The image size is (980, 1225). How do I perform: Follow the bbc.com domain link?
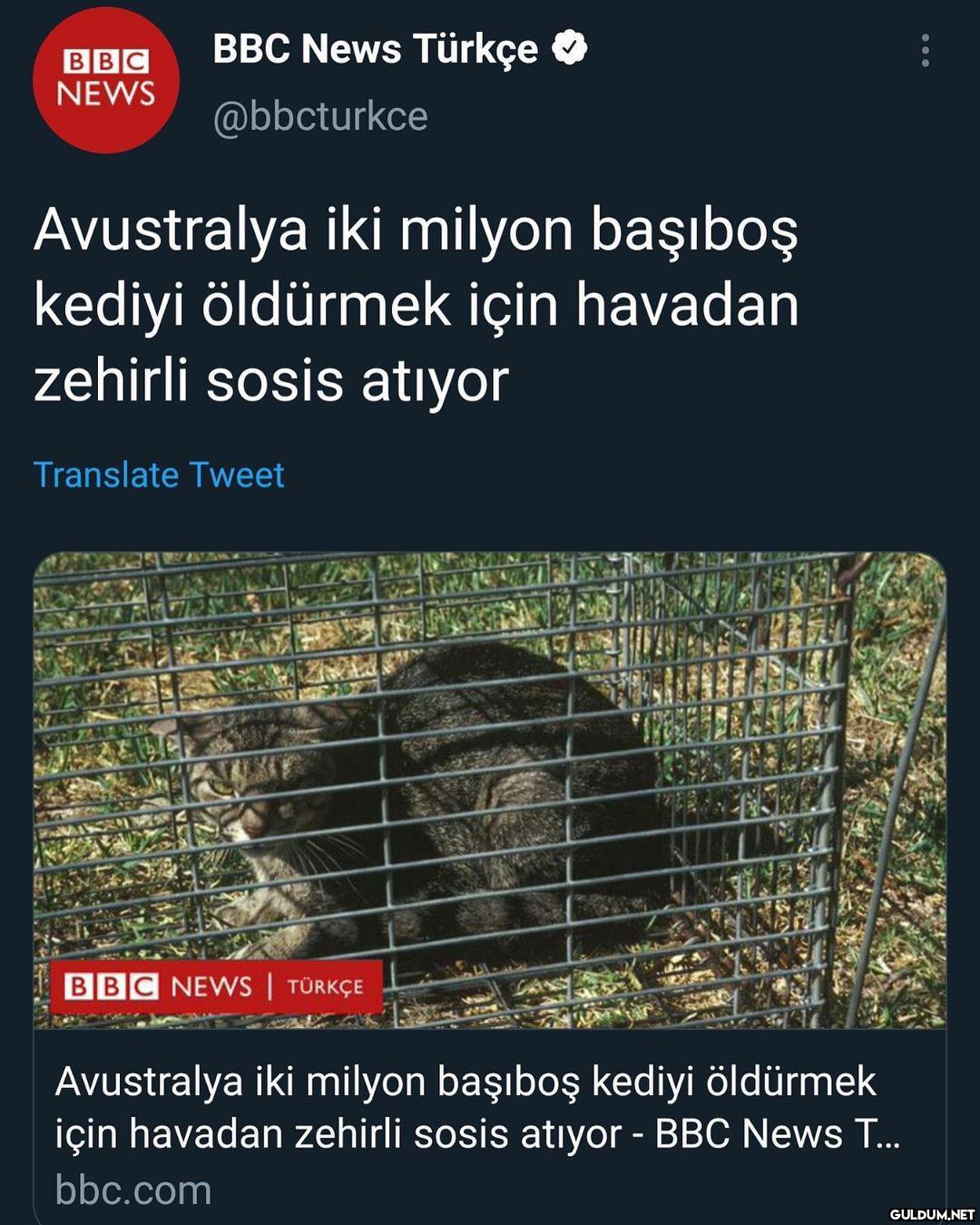pyautogui.click(x=132, y=1190)
